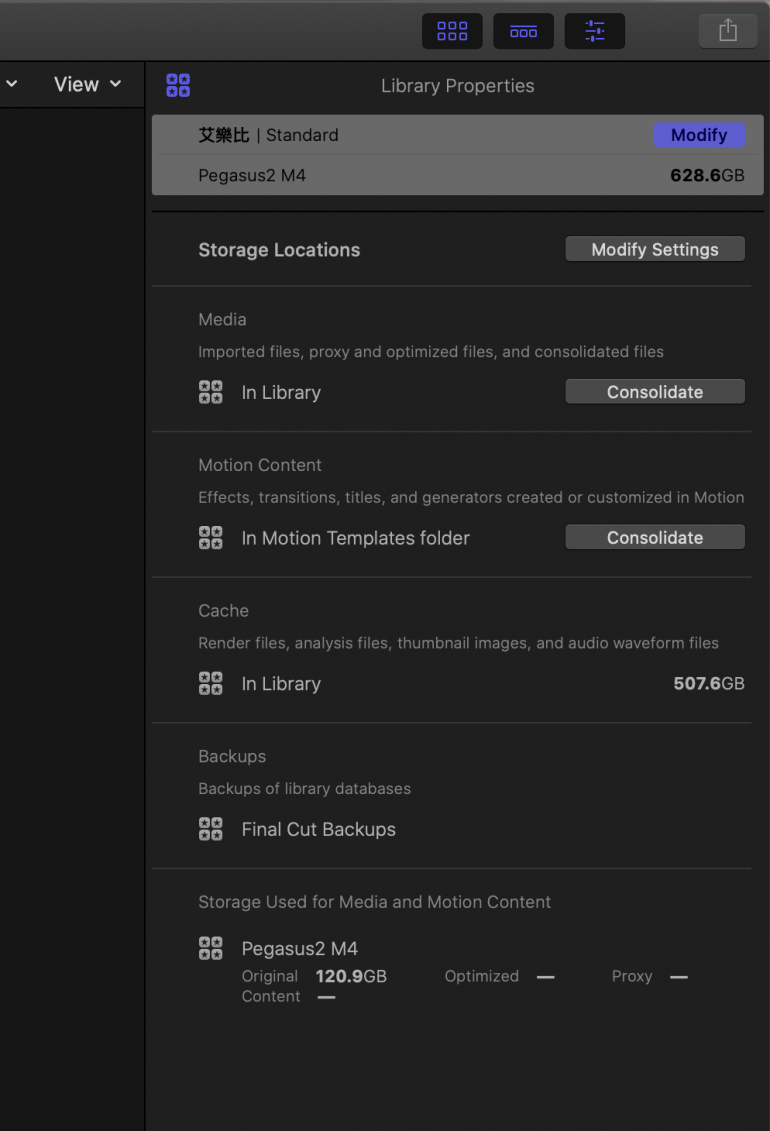
Task: Click icon next to In Motion Templates folder
Action: [x=210, y=538]
